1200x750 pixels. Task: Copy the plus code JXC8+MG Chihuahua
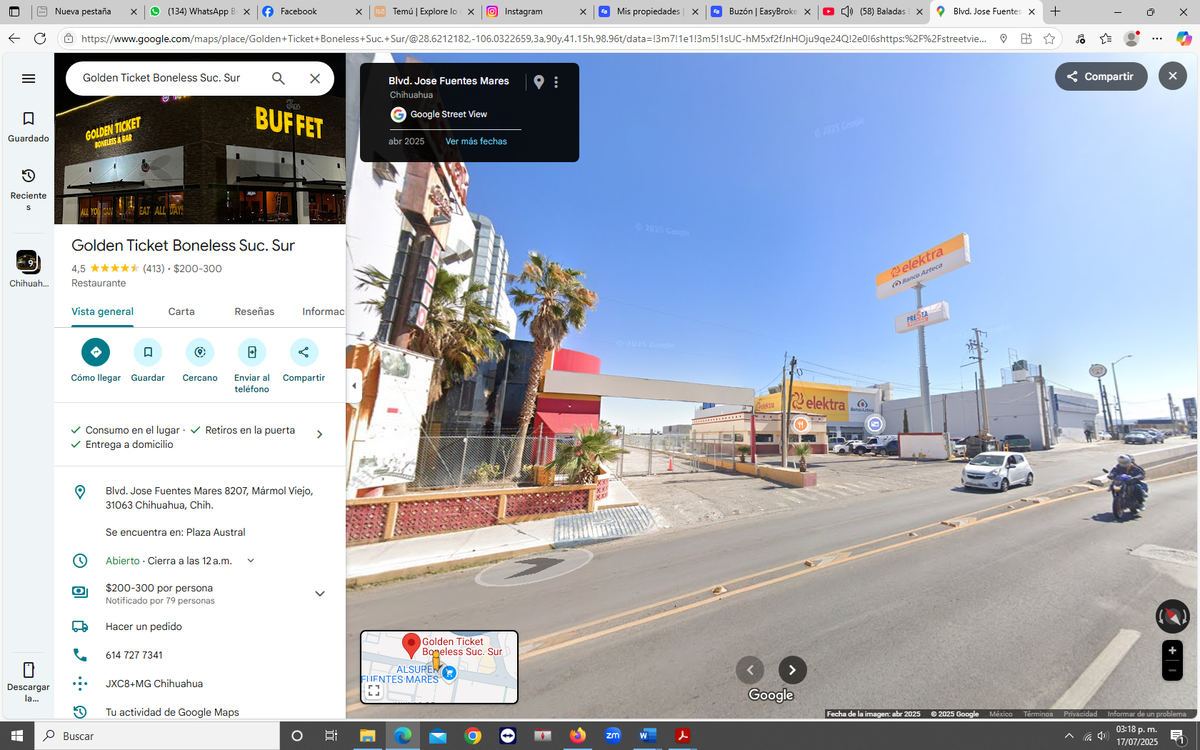click(x=154, y=684)
